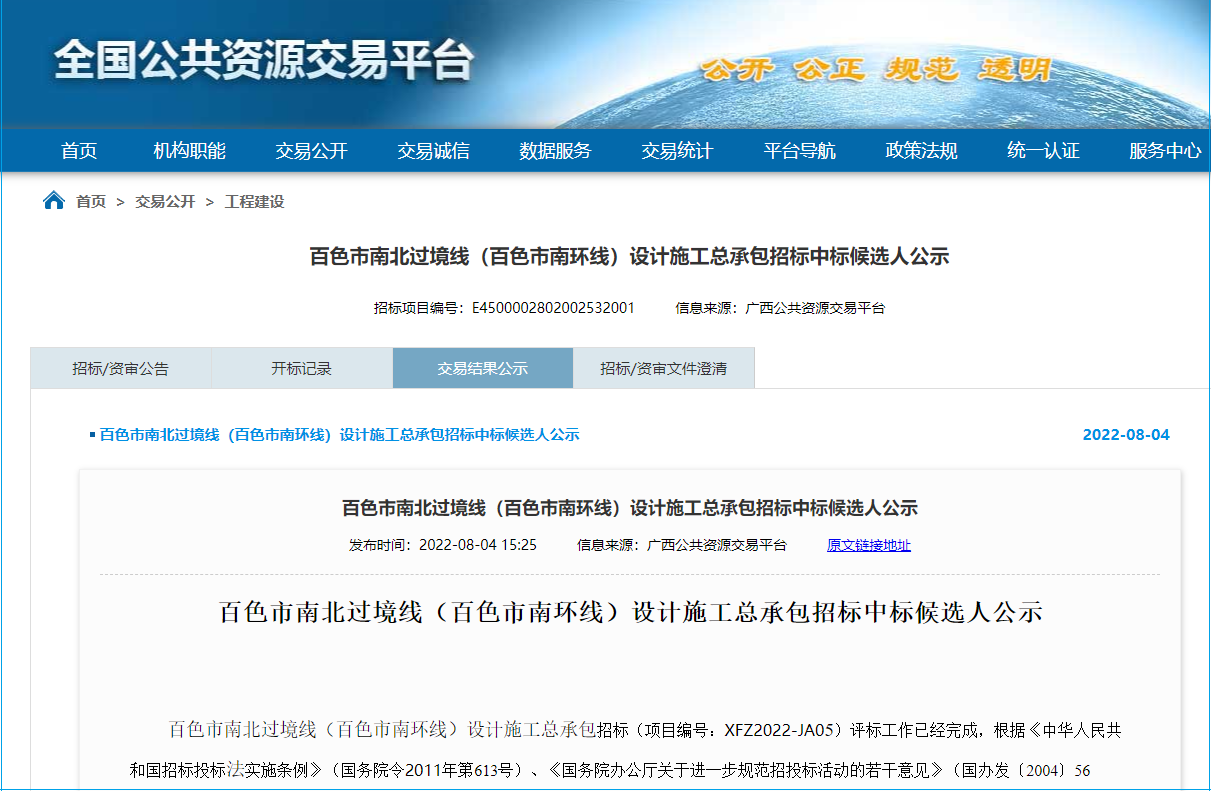Image resolution: width=1211 pixels, height=791 pixels.
Task: Open 服务中心 in the navigation bar
Action: point(1165,151)
